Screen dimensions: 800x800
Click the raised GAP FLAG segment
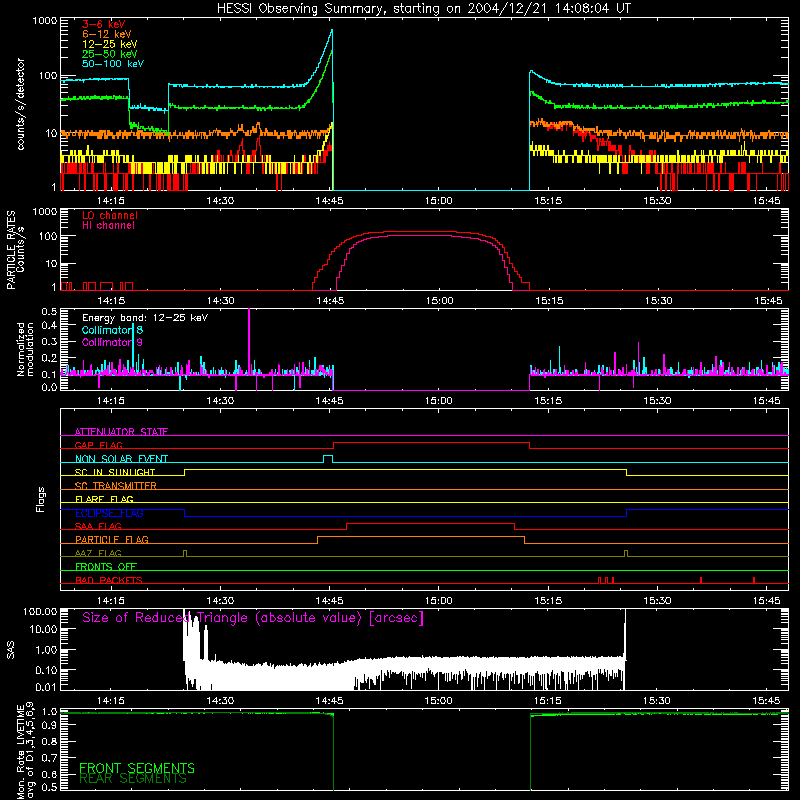point(431,443)
